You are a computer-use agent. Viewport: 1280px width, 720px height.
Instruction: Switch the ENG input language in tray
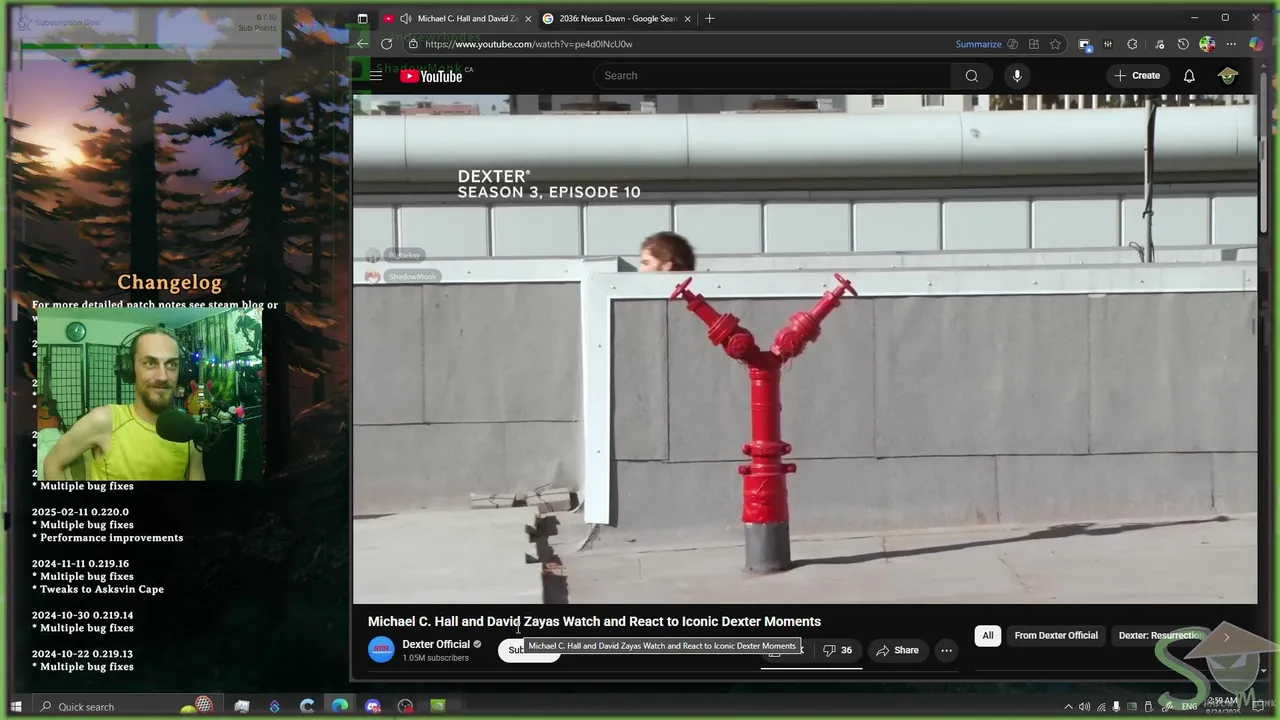(x=1189, y=707)
